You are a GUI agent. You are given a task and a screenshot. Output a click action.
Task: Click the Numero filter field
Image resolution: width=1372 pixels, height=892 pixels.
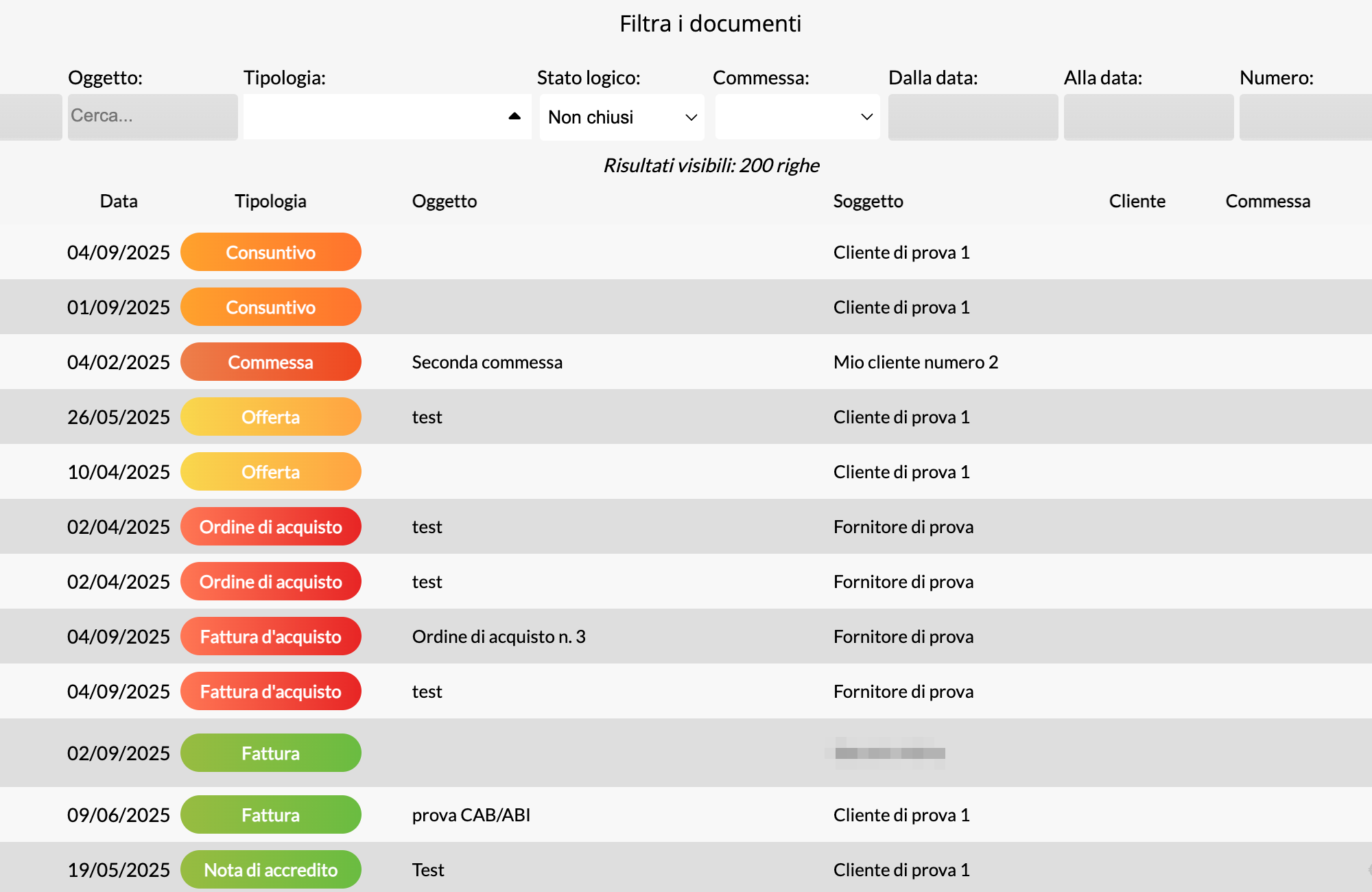(x=1305, y=117)
